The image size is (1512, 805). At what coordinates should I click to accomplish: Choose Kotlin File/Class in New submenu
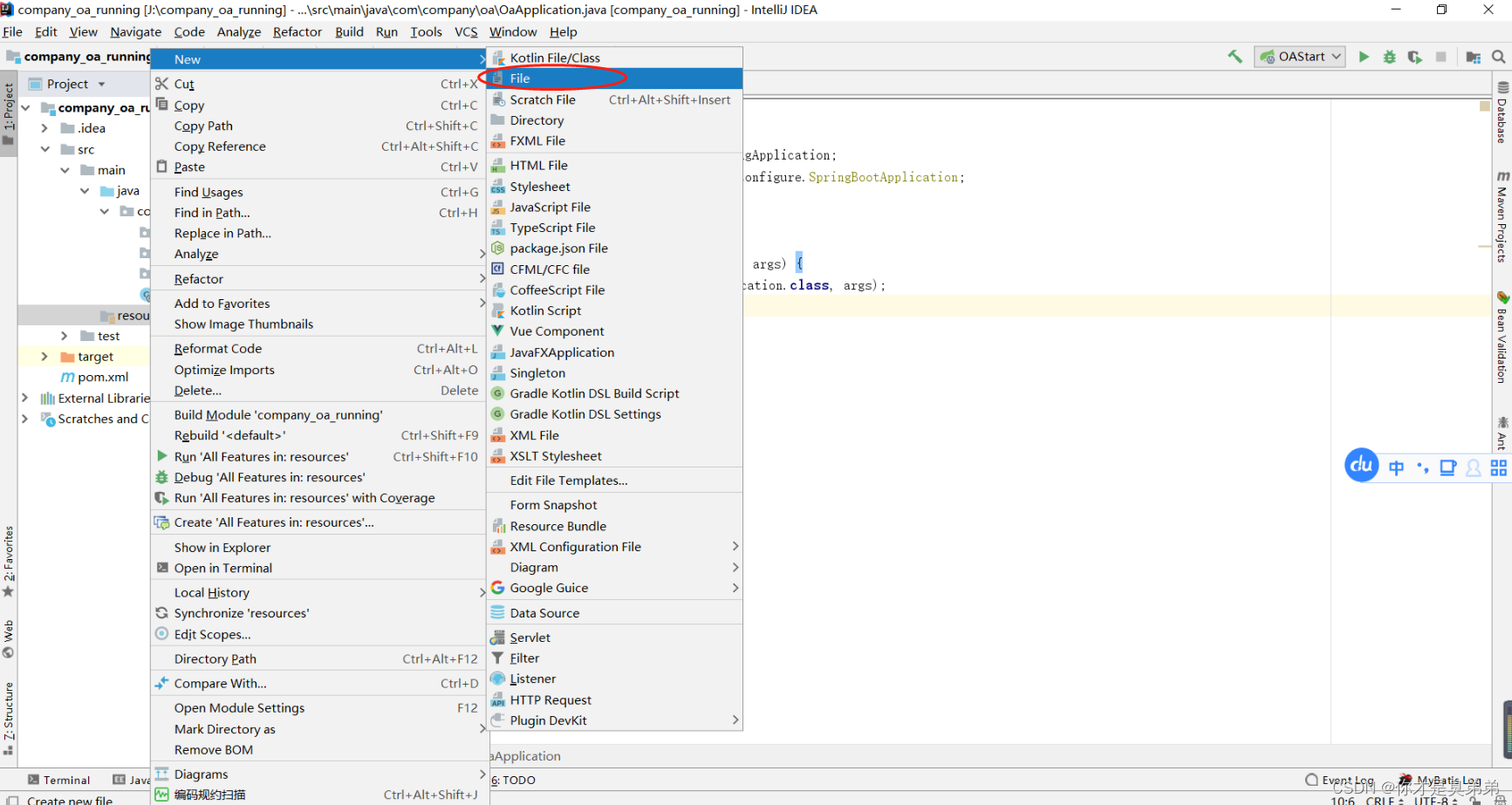(614, 58)
